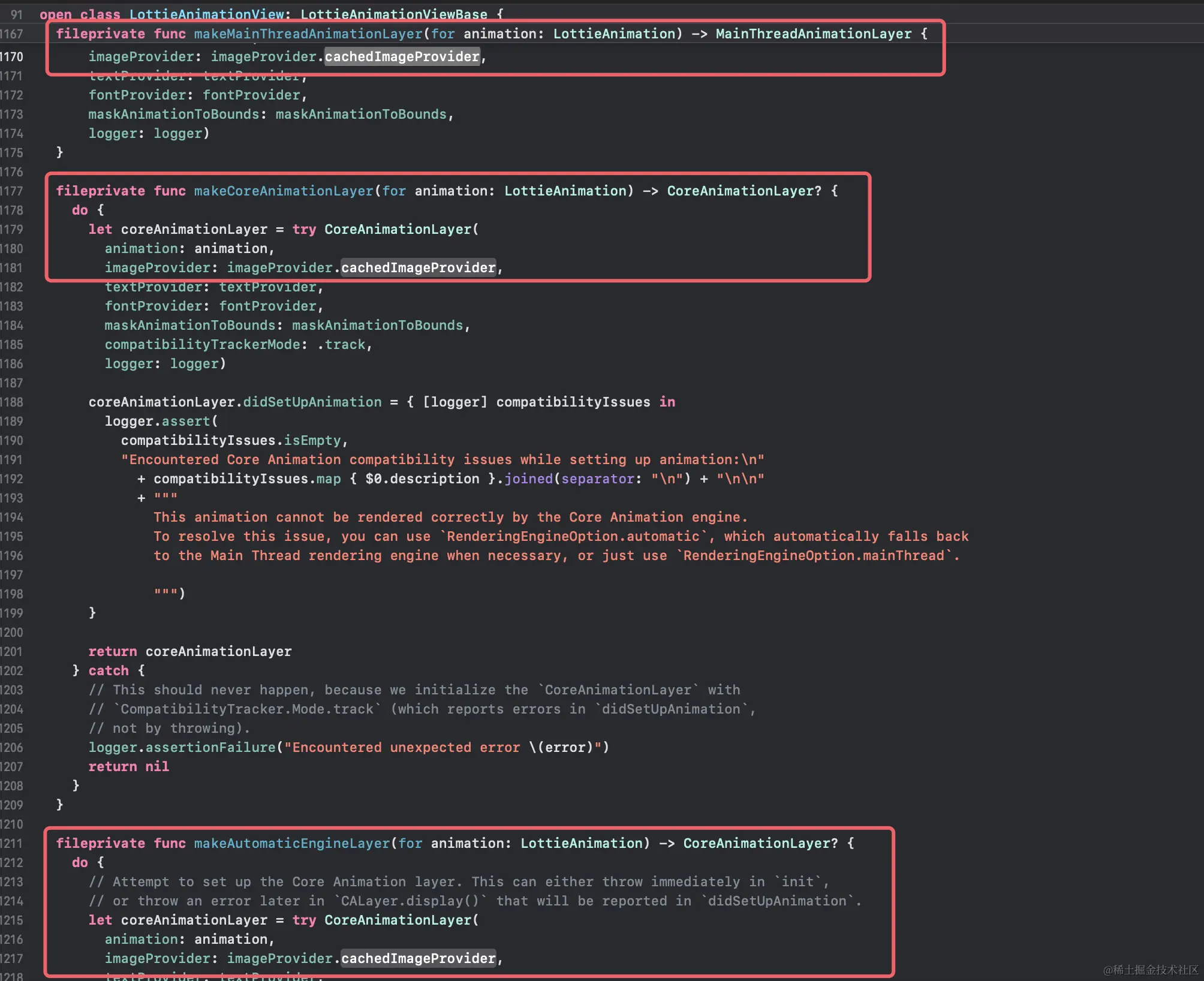1204x981 pixels.
Task: Click 'return coreAnimationLayer' on line 1201
Action: 190,652
